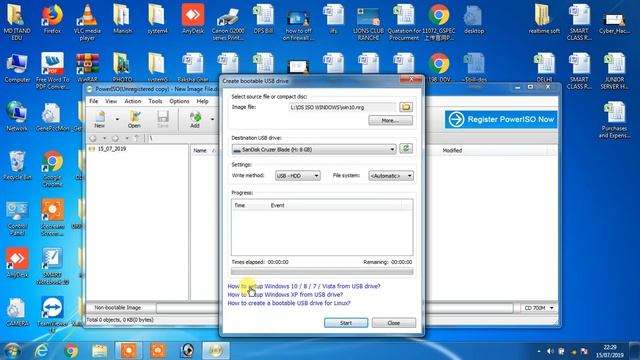
Task: Open the View menu in PowerISO
Action: (x=111, y=101)
